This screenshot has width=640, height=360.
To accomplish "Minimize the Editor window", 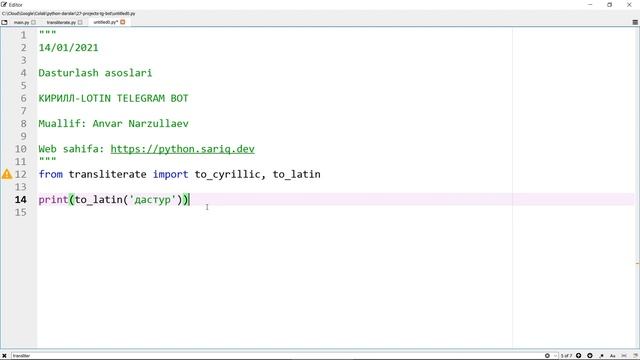I will (590, 4).
